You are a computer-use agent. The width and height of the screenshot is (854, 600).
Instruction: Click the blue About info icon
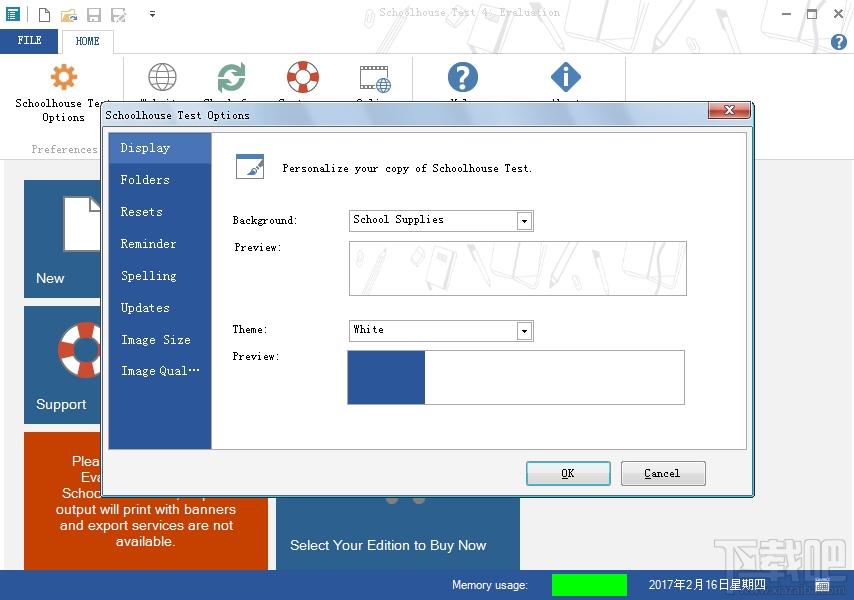[566, 77]
